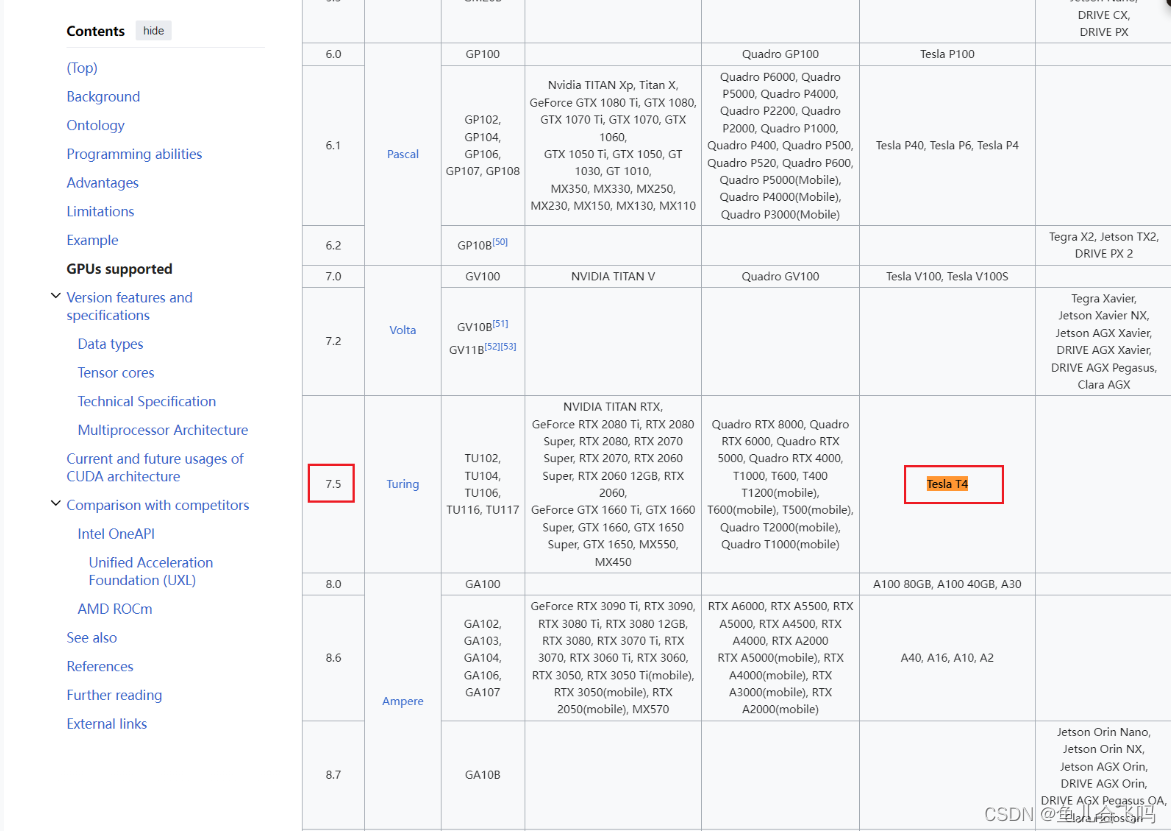The height and width of the screenshot is (833, 1171).
Task: Click A100 80GB, A100 40GB, A30 cell
Action: tap(947, 584)
